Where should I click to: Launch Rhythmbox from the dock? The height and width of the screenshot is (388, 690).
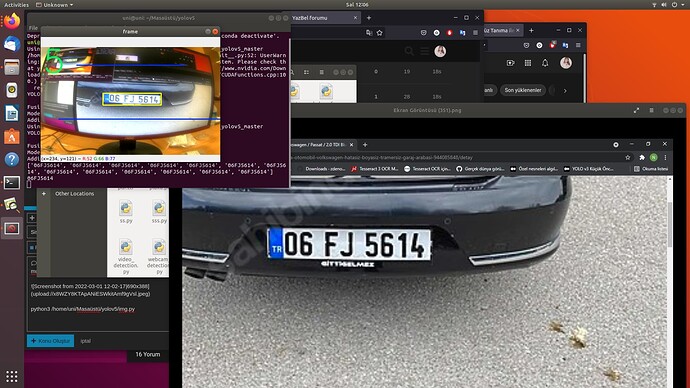[12, 90]
